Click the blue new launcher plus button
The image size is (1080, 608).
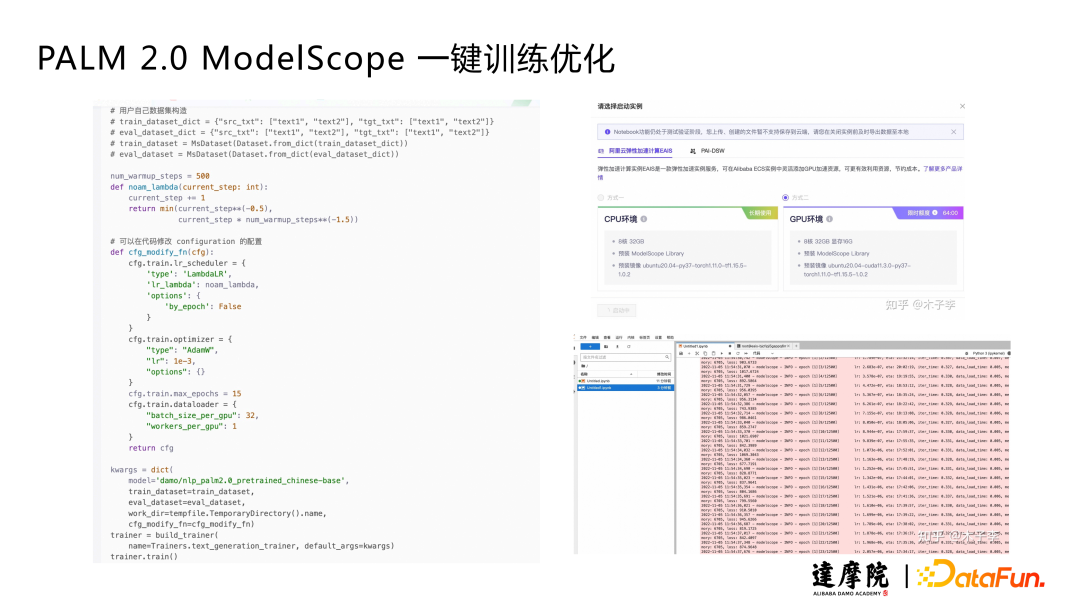[590, 346]
